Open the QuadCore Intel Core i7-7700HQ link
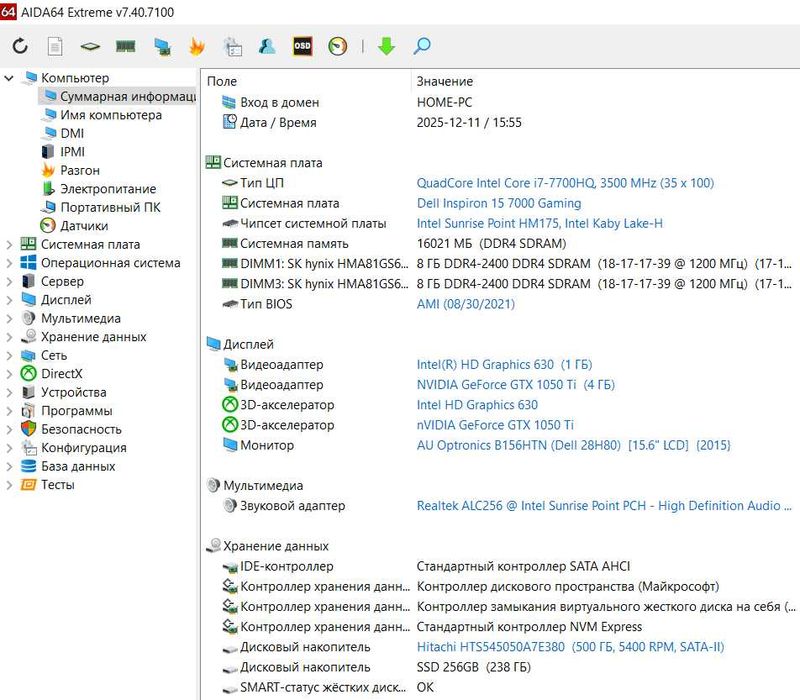Image resolution: width=800 pixels, height=700 pixels. tap(565, 183)
